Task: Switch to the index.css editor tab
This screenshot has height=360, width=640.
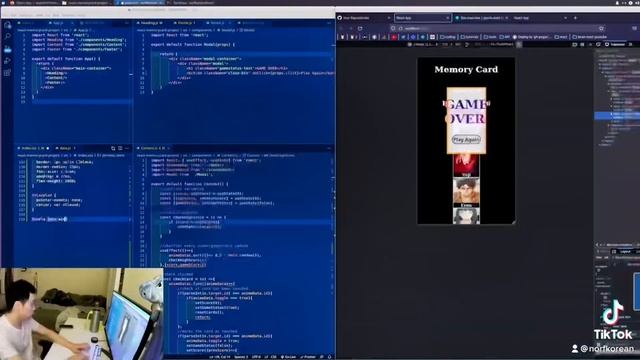Action: tap(33, 148)
